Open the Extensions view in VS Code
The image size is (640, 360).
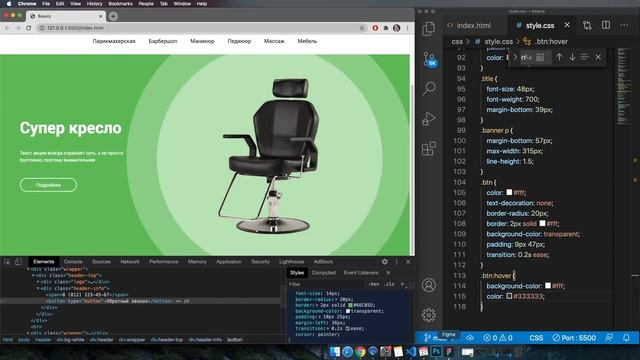click(x=429, y=148)
